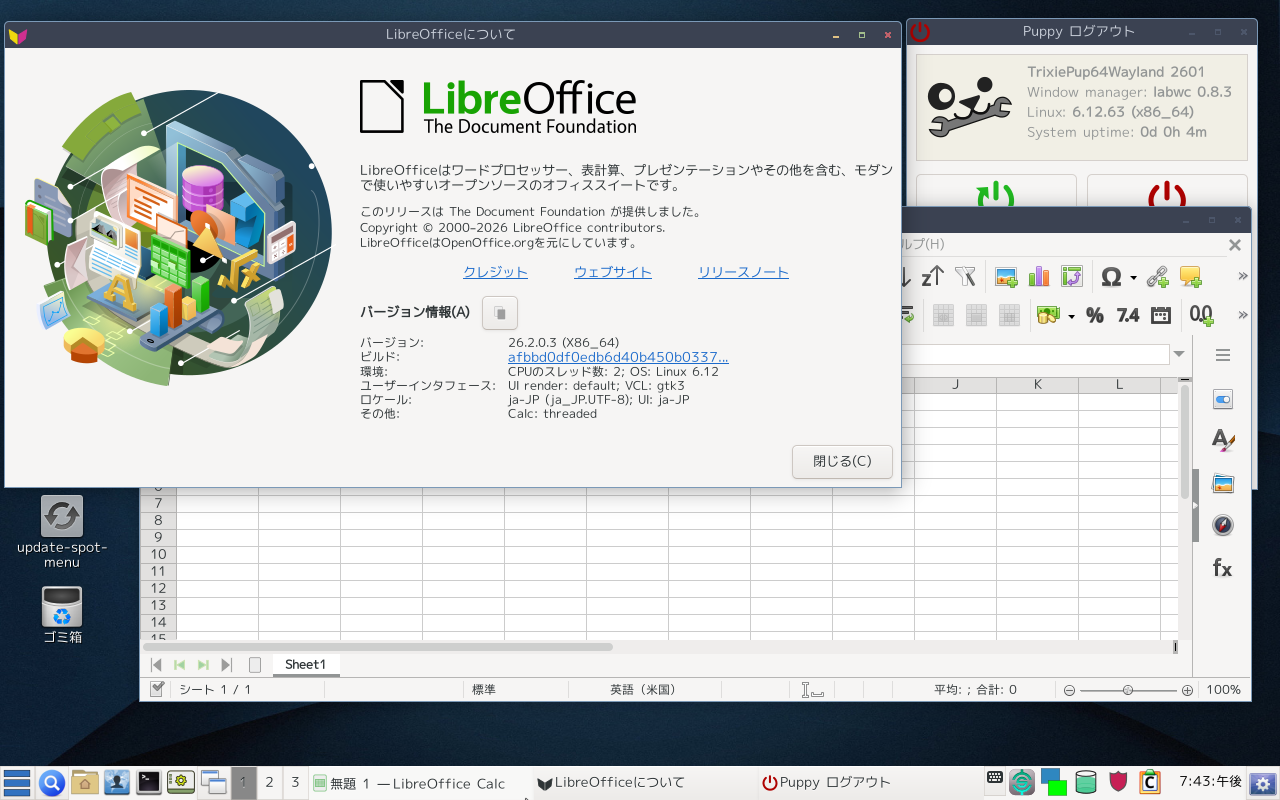Expand the formula bar with the arrow

click(x=1180, y=355)
